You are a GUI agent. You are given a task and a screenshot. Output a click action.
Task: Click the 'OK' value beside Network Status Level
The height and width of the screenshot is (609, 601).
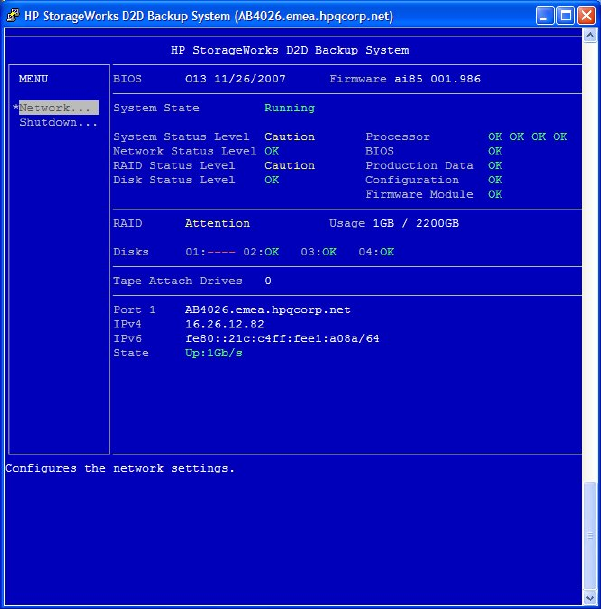(272, 151)
